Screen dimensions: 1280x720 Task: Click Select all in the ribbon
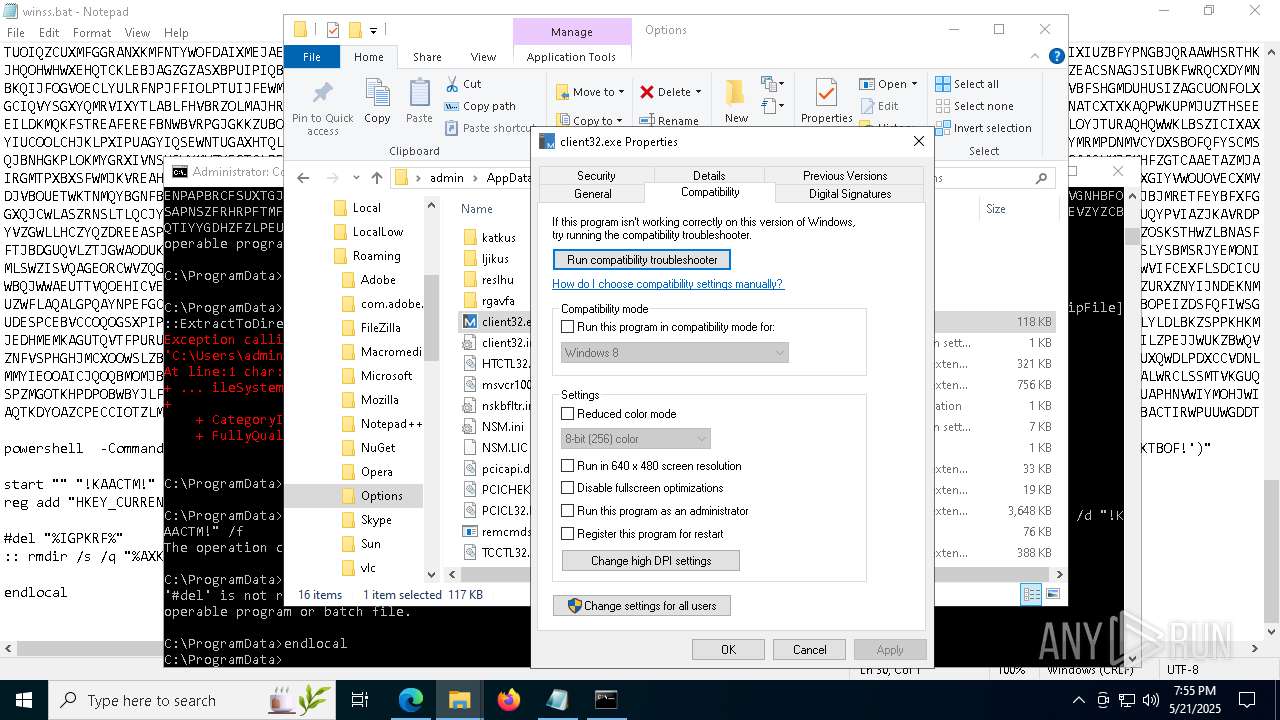coord(966,84)
